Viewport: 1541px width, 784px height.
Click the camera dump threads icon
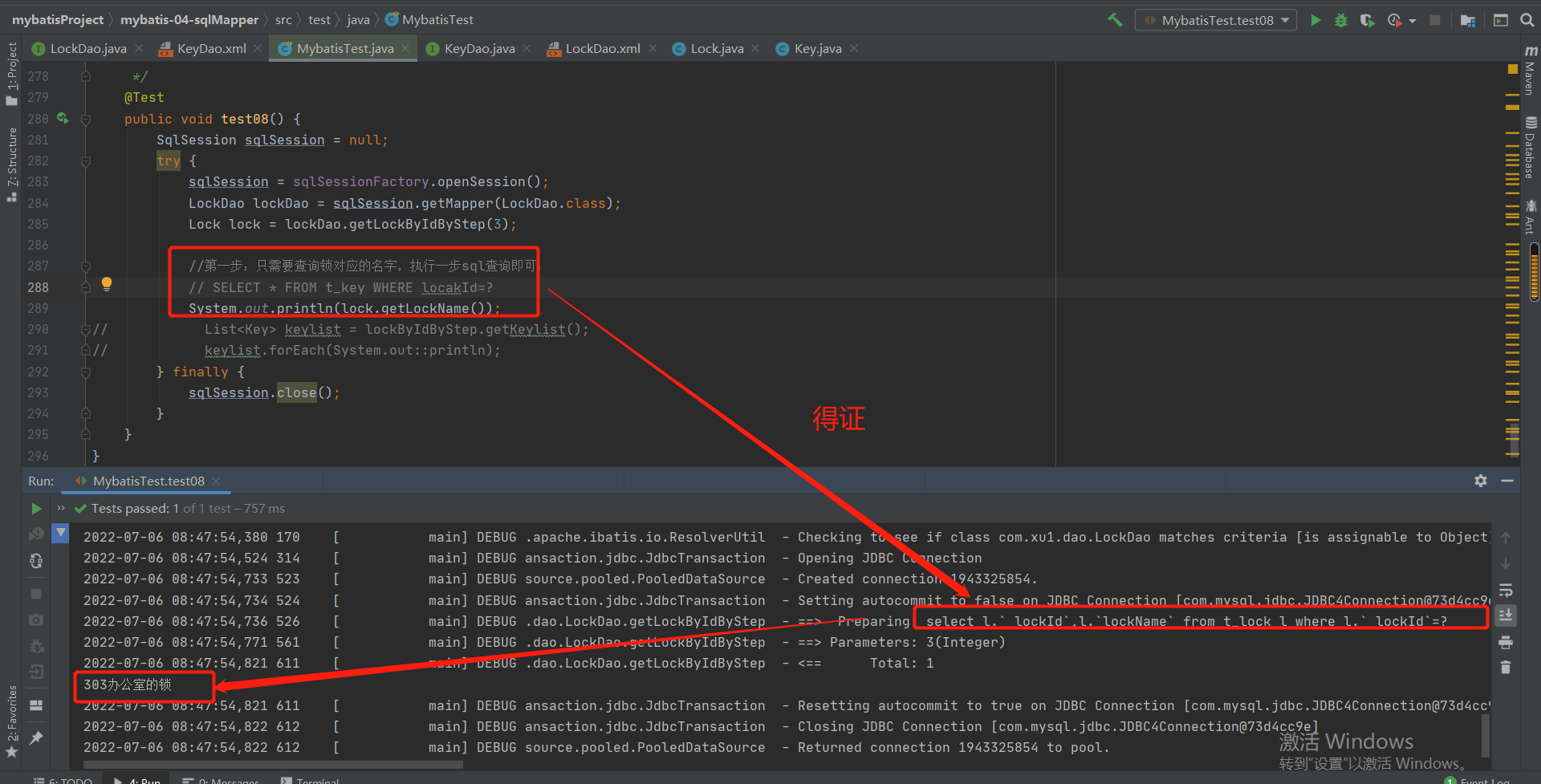[36, 619]
